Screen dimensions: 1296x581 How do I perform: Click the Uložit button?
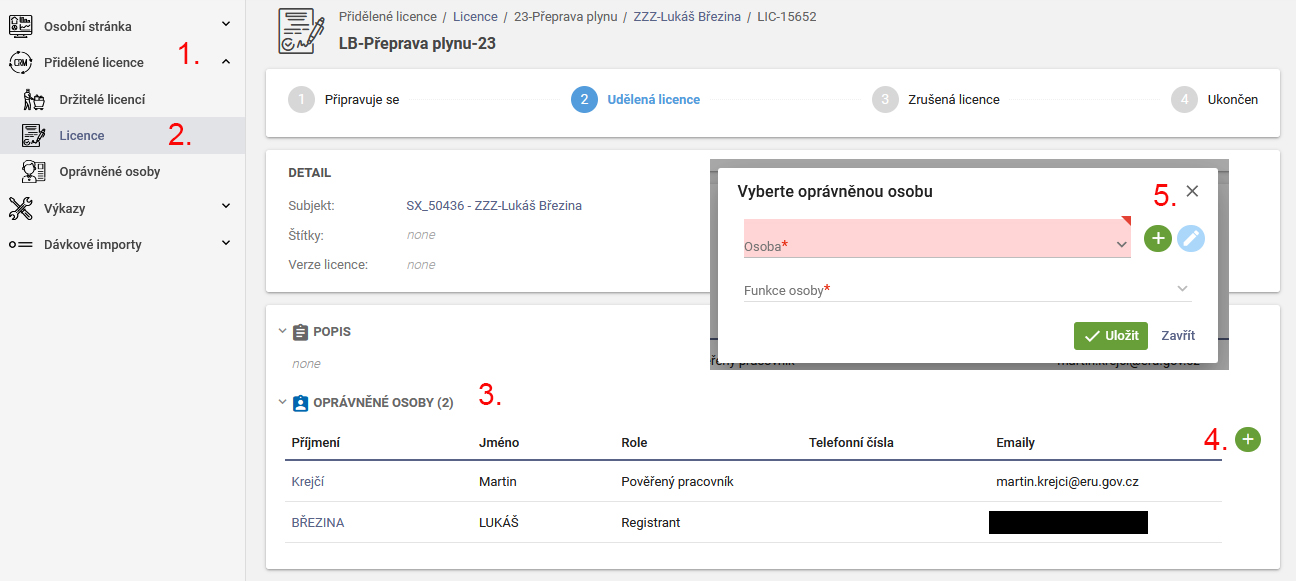pyautogui.click(x=1111, y=336)
